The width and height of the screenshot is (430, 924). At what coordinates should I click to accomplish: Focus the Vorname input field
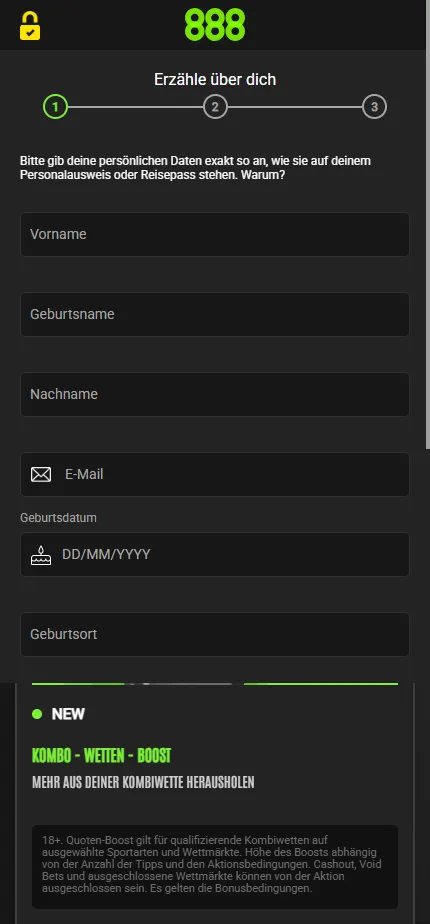coord(215,235)
